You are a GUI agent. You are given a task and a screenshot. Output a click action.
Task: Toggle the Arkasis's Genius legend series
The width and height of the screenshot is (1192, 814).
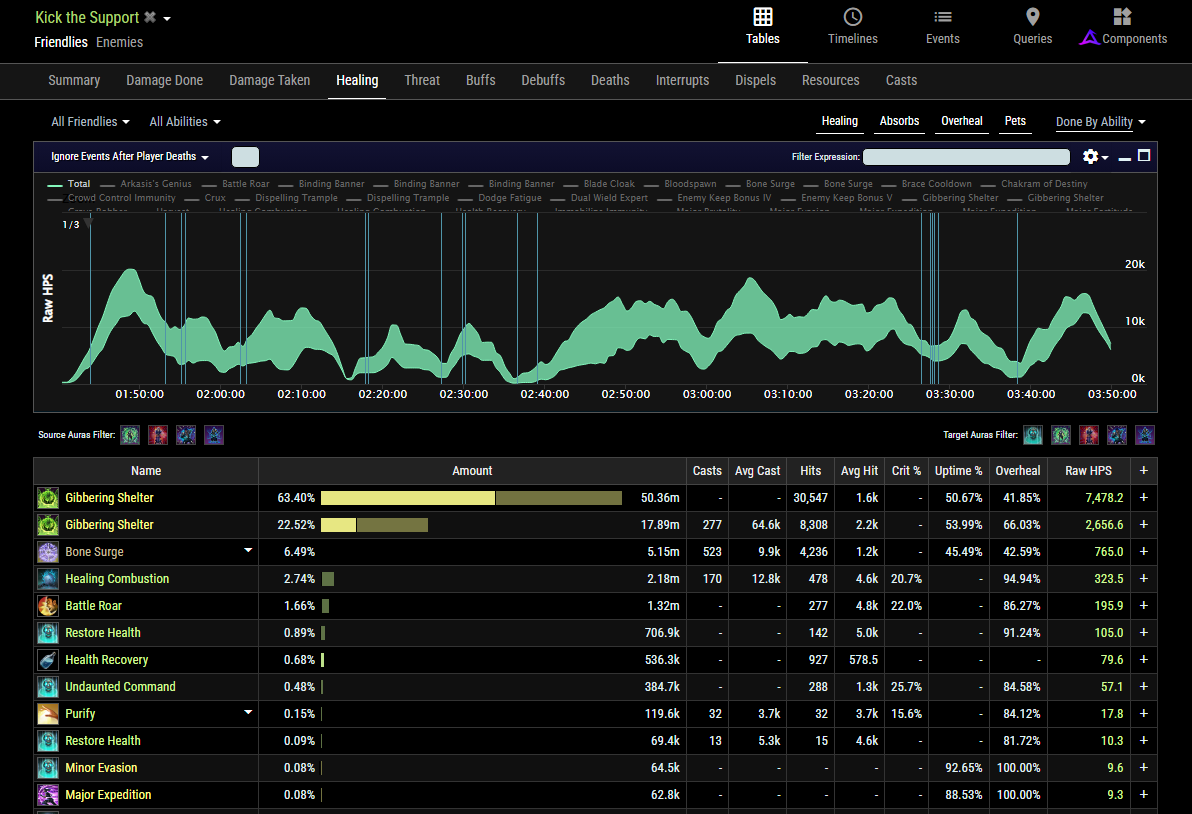[146, 183]
